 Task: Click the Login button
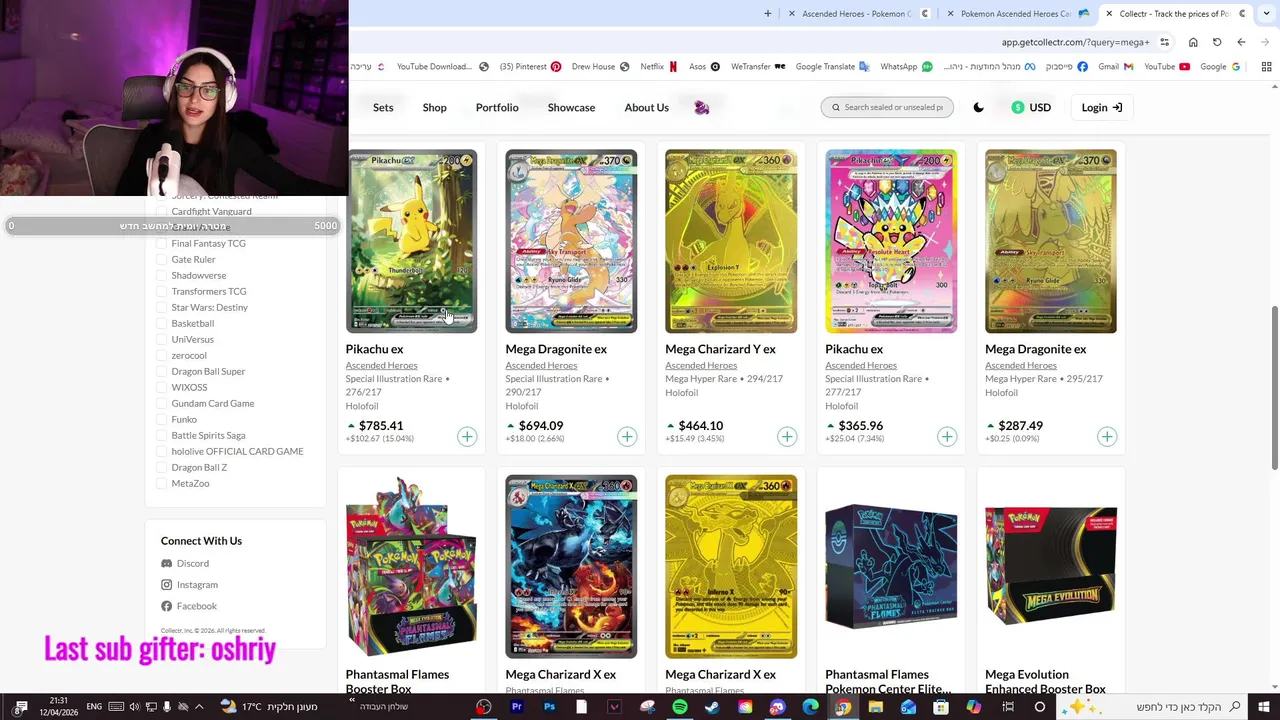[x=1101, y=108]
